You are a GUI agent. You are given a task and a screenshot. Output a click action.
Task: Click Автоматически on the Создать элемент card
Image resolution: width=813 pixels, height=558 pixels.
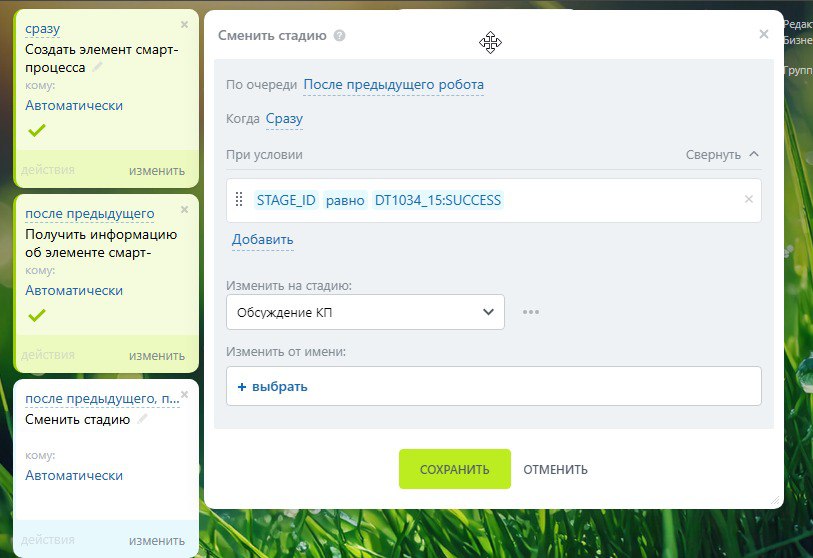74,105
